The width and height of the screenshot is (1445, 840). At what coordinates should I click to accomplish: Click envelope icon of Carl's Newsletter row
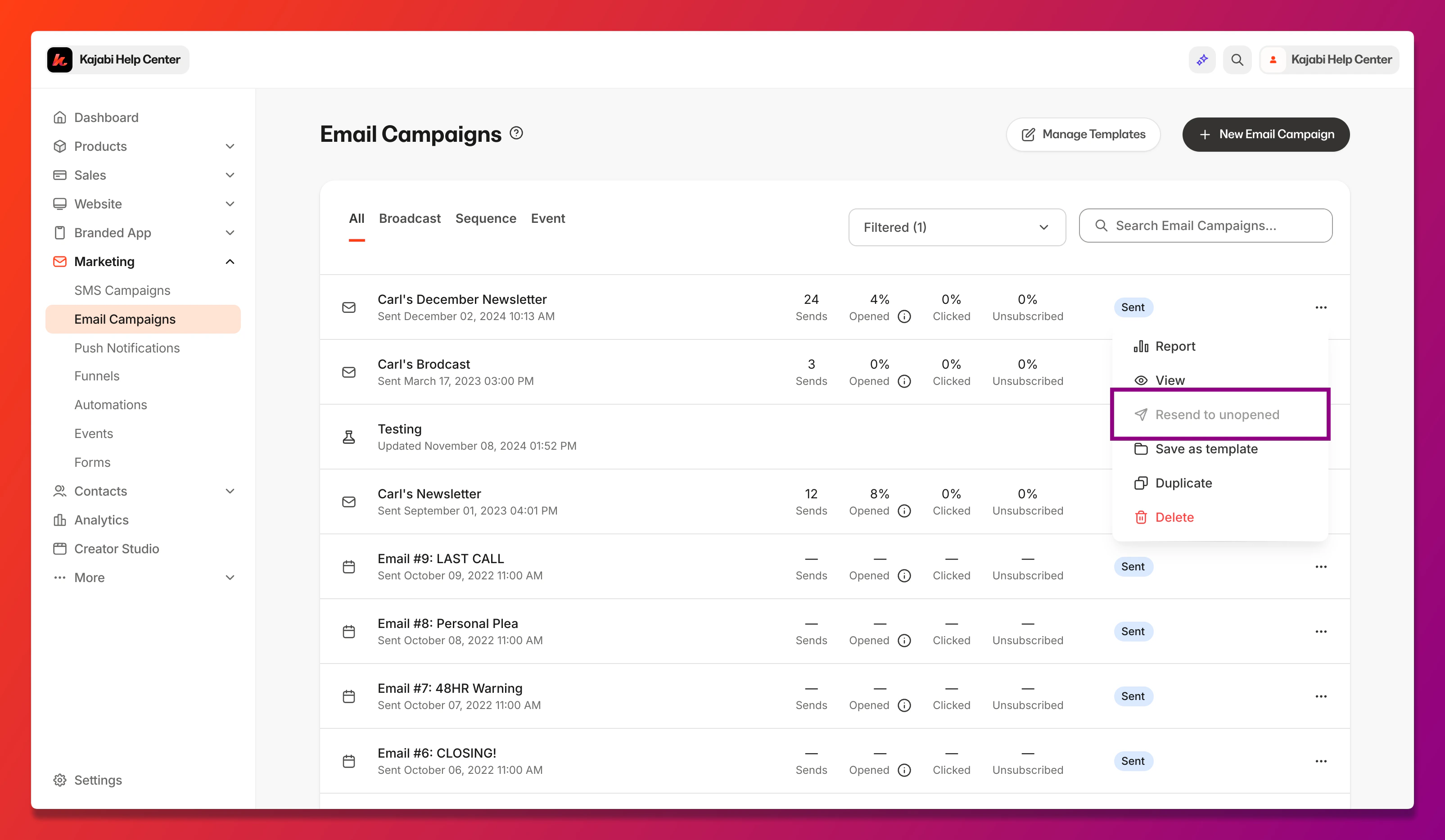coord(348,502)
